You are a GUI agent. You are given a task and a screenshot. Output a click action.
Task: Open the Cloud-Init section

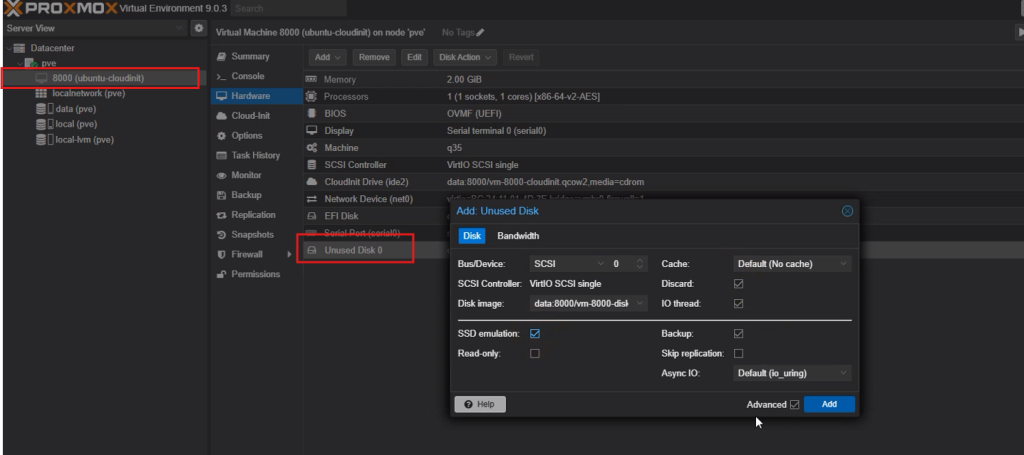click(x=250, y=115)
